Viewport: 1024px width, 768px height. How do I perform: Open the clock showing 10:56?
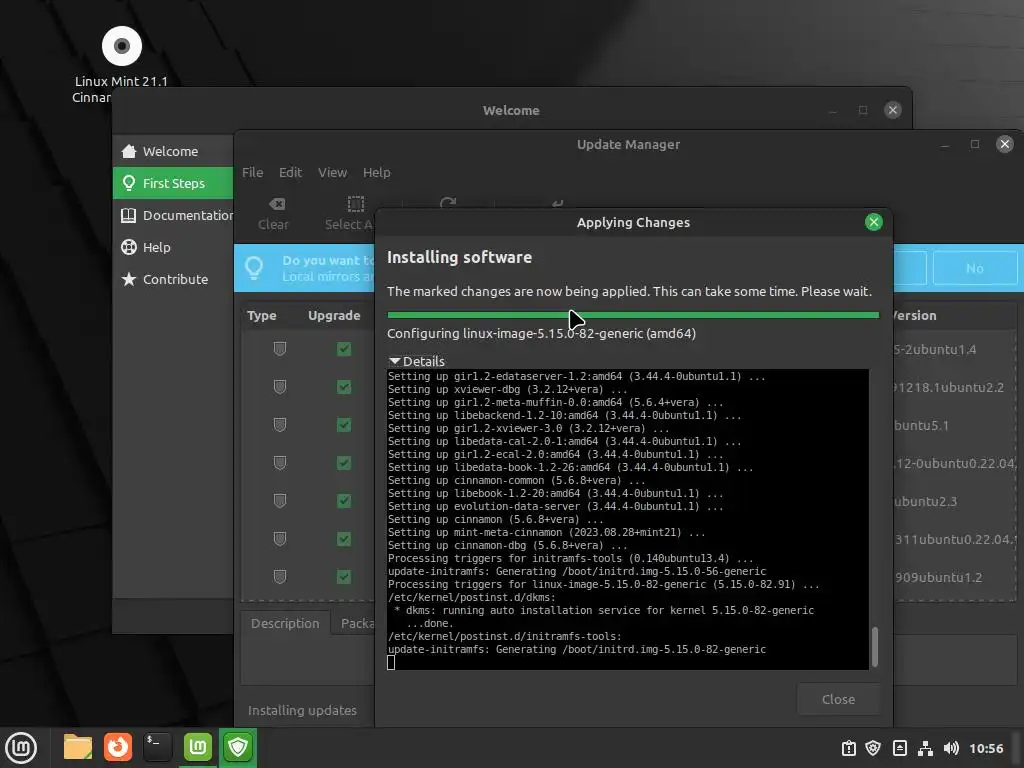coord(986,748)
